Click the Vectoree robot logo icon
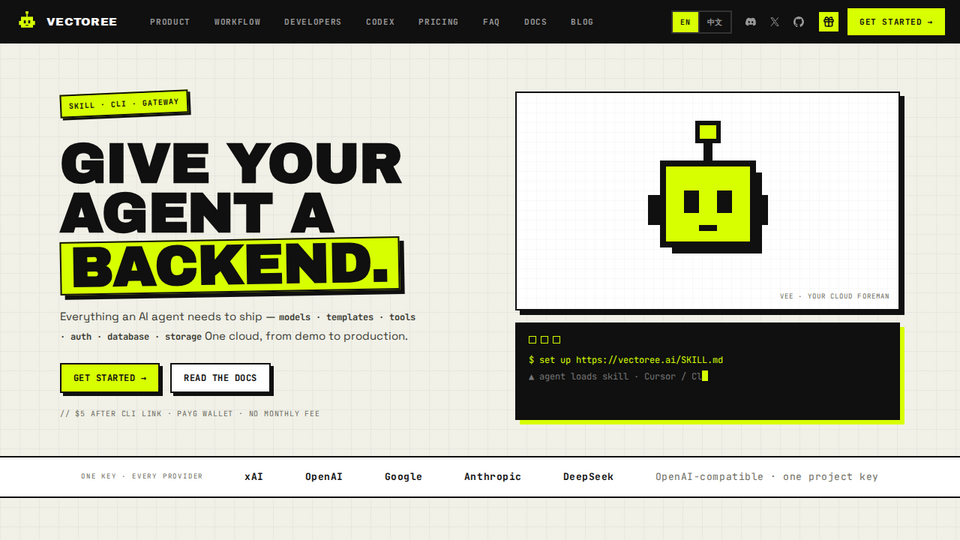The width and height of the screenshot is (960, 540). tap(27, 21)
